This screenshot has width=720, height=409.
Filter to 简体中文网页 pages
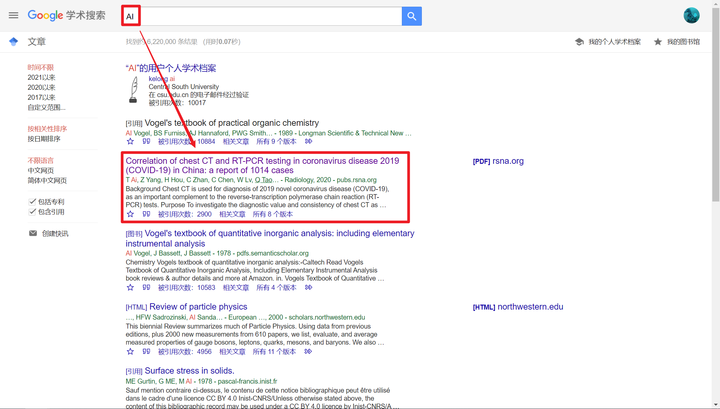coord(47,180)
